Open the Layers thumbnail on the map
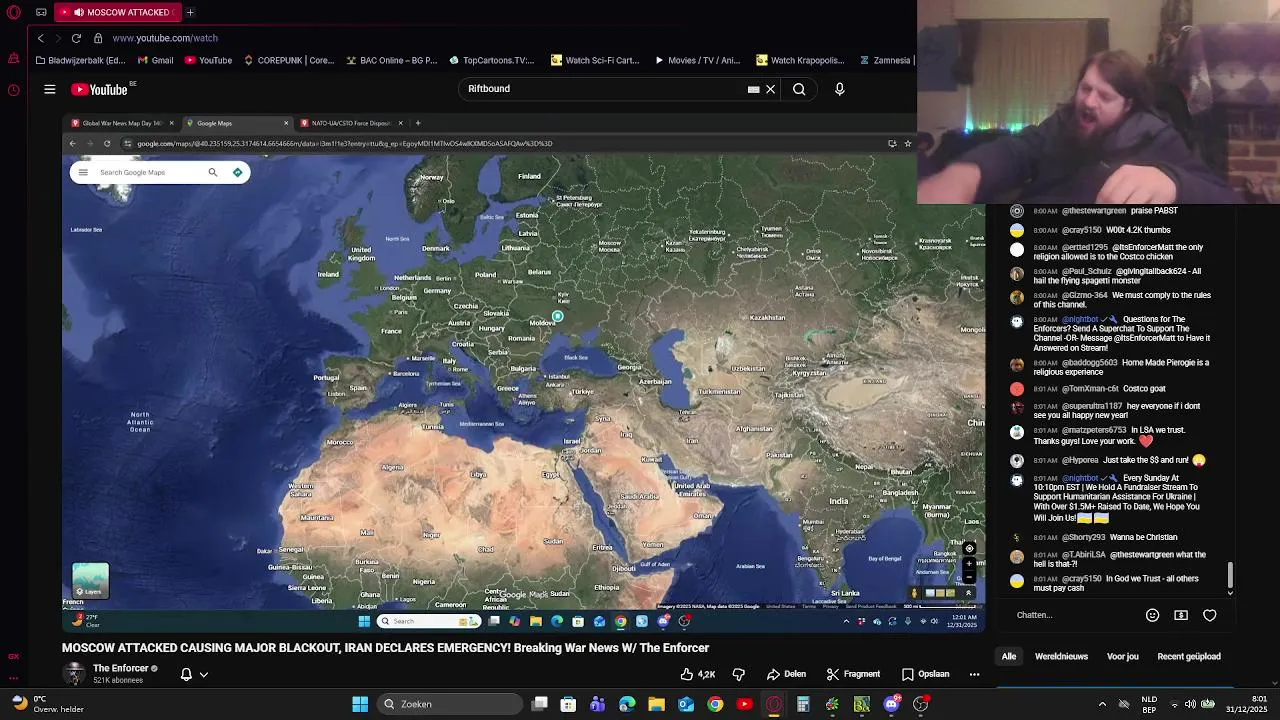Image resolution: width=1280 pixels, height=720 pixels. (x=90, y=580)
